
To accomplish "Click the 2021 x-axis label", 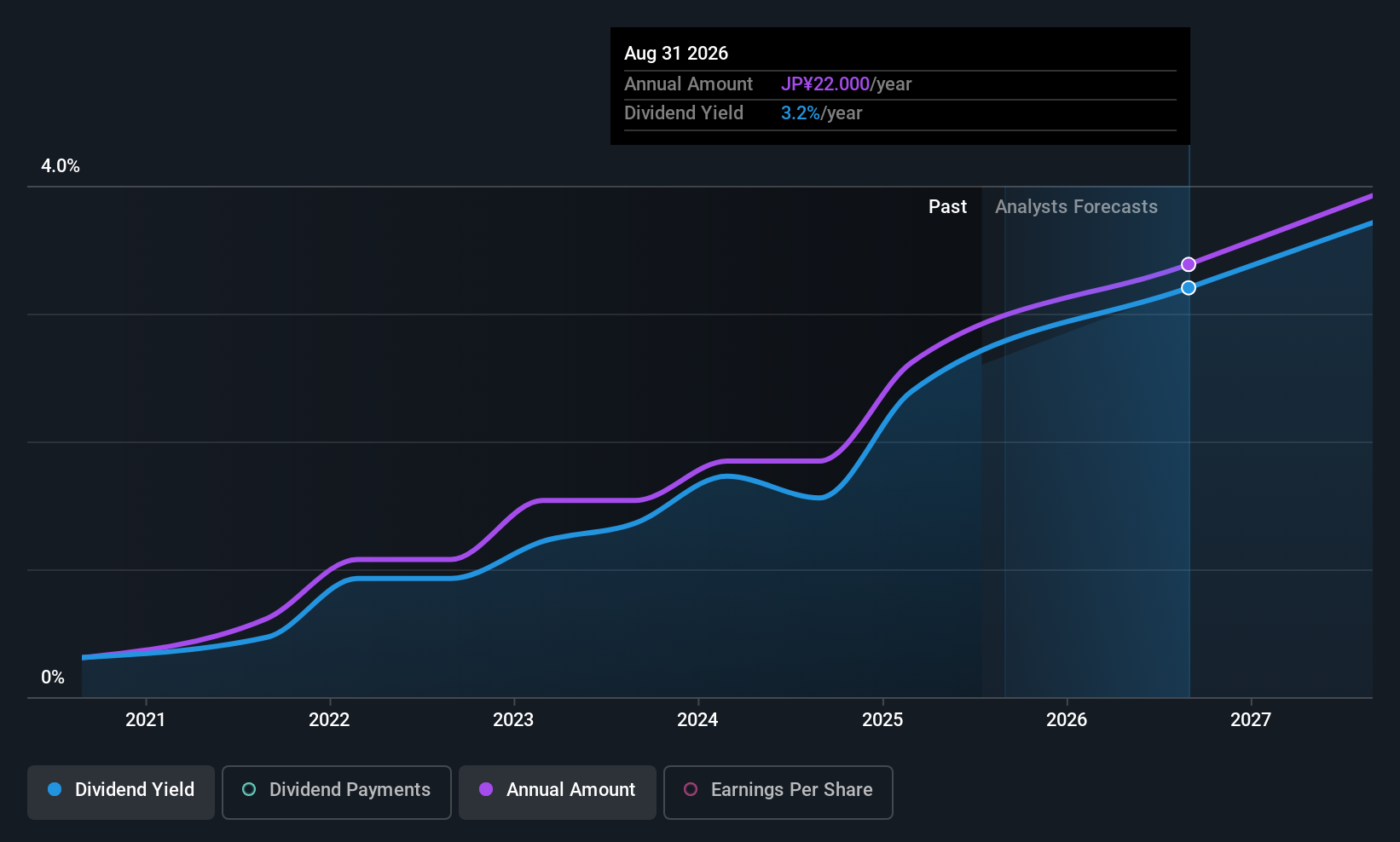I will (145, 720).
